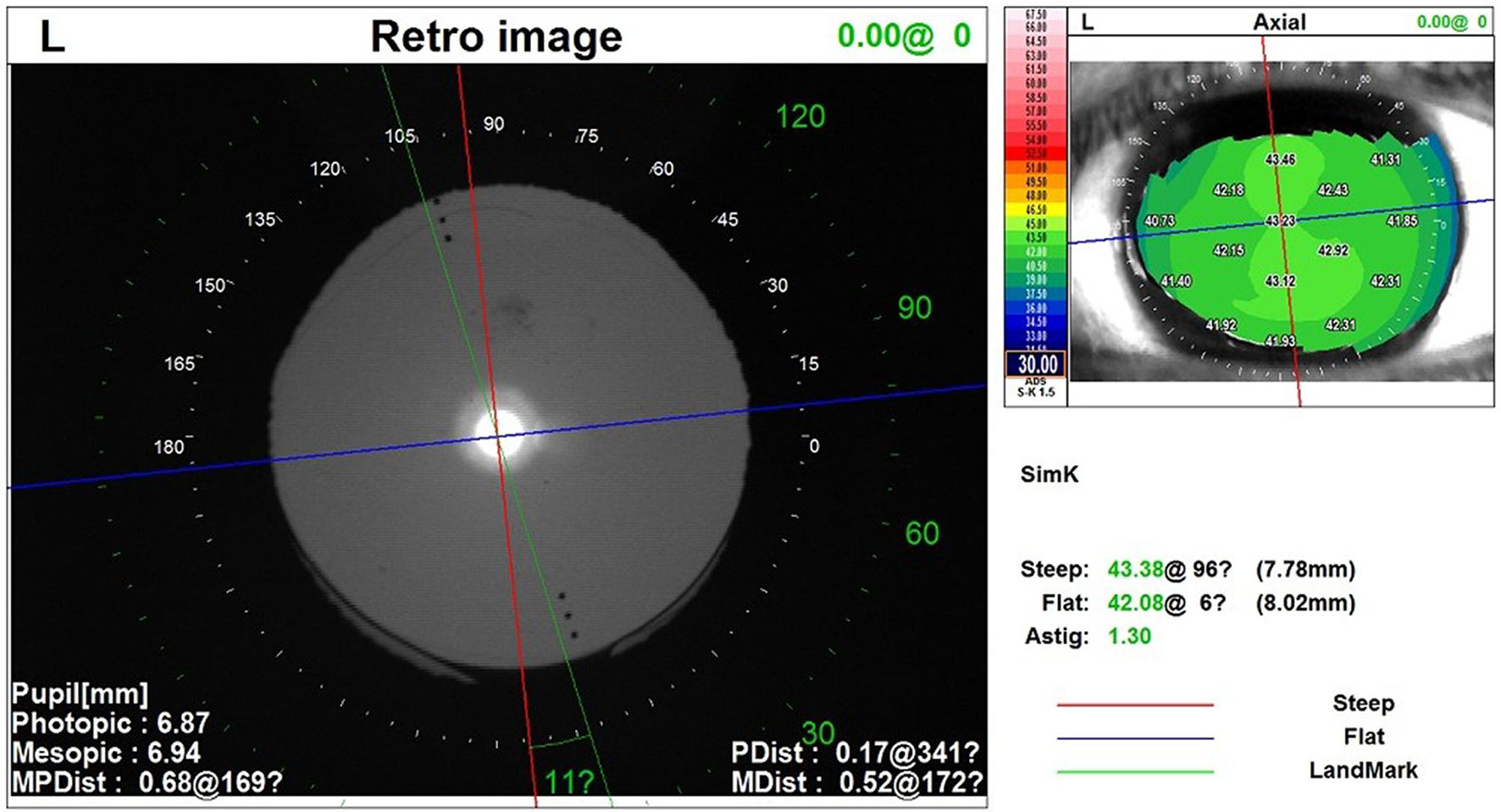Click the Retro image title
1501x812 pixels.
click(x=496, y=37)
